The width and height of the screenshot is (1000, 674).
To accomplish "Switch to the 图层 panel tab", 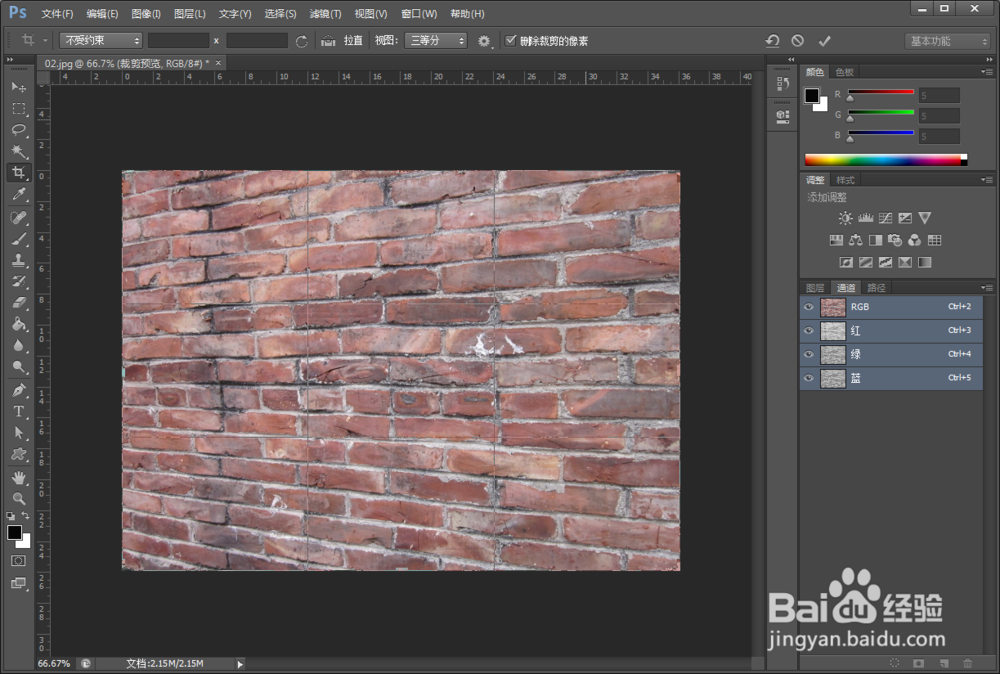I will [815, 288].
